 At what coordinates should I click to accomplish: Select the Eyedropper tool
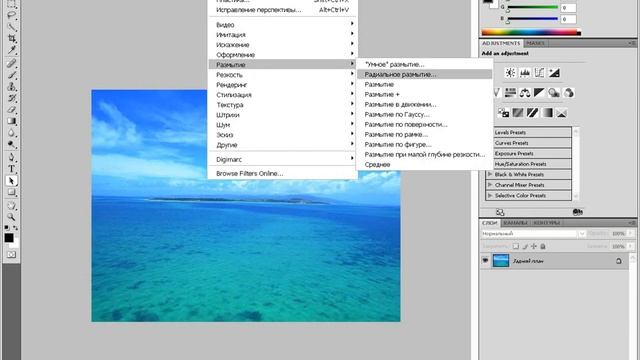tap(11, 50)
